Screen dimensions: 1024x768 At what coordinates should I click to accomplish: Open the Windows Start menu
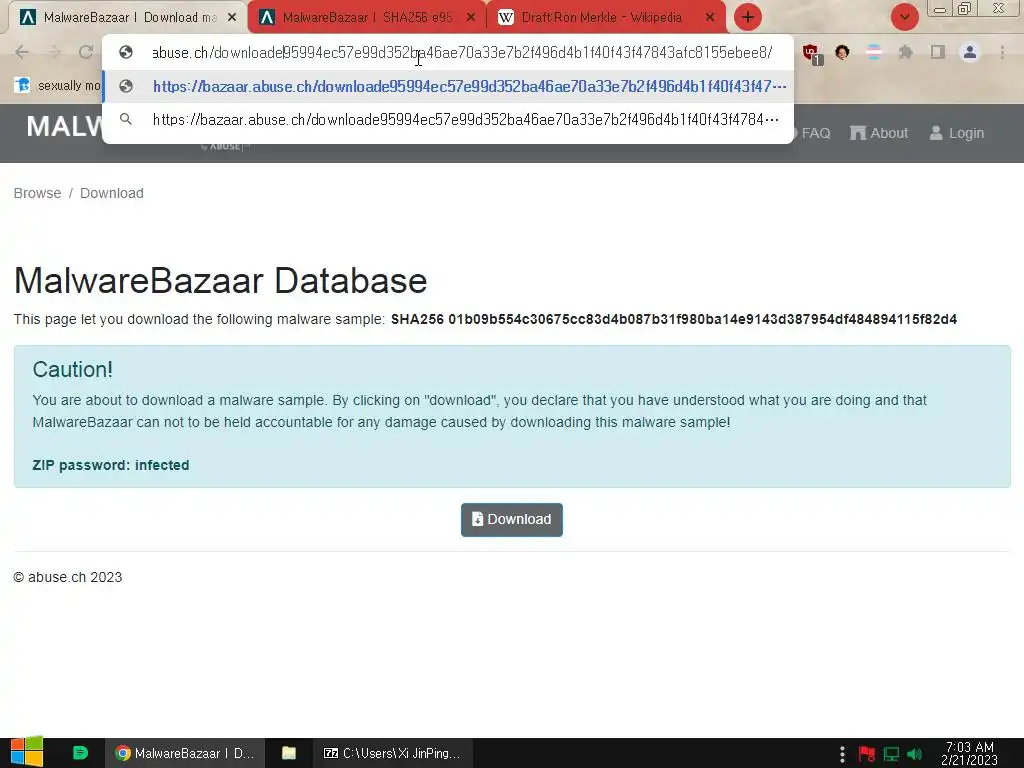[27, 753]
